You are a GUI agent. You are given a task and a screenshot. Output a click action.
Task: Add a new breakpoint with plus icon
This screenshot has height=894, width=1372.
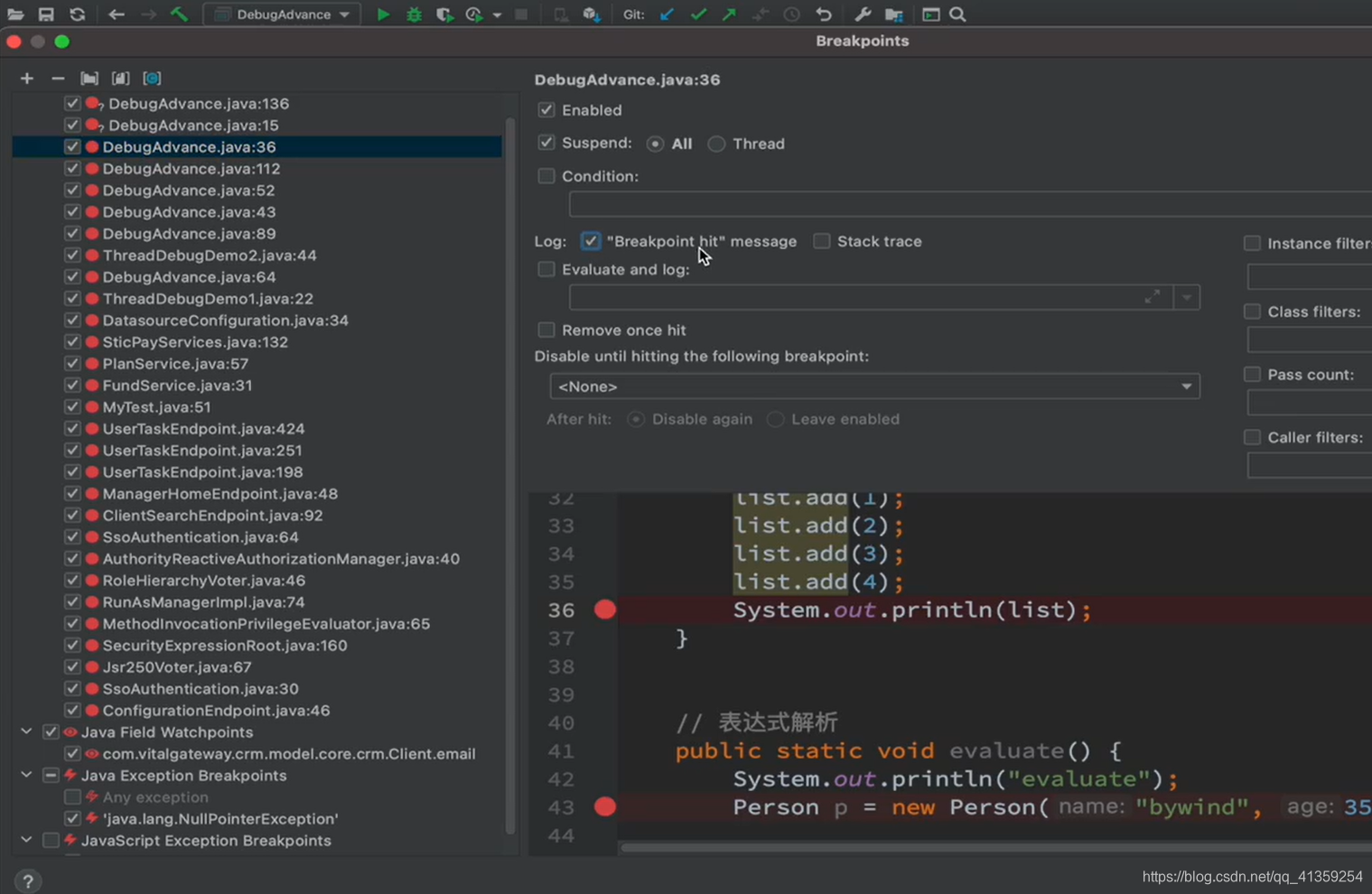pyautogui.click(x=27, y=79)
